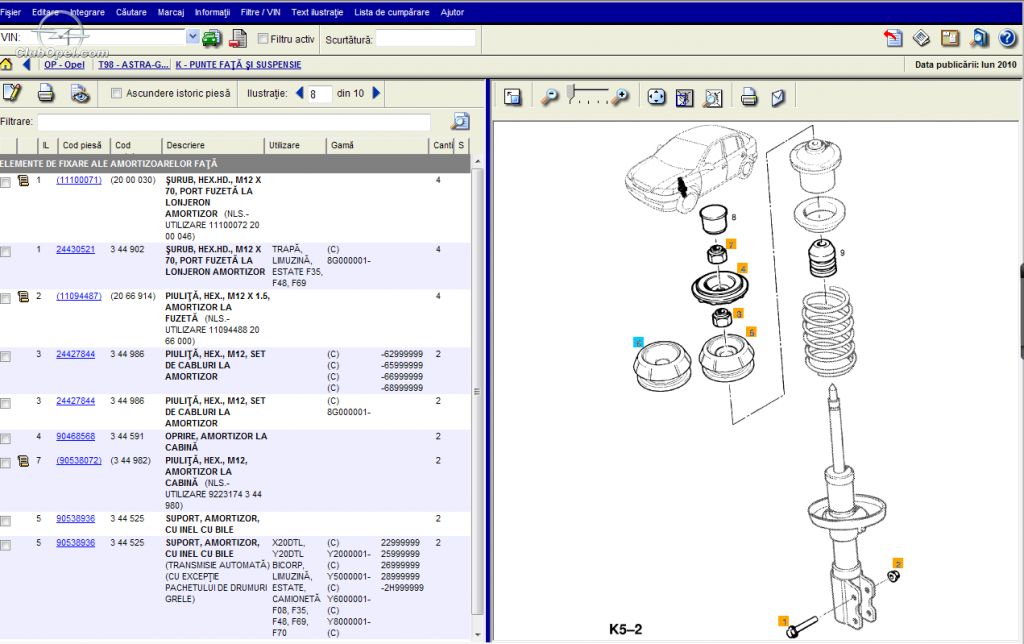Click the envelope icon in the illustration toolbar
1024x644 pixels.
[778, 98]
